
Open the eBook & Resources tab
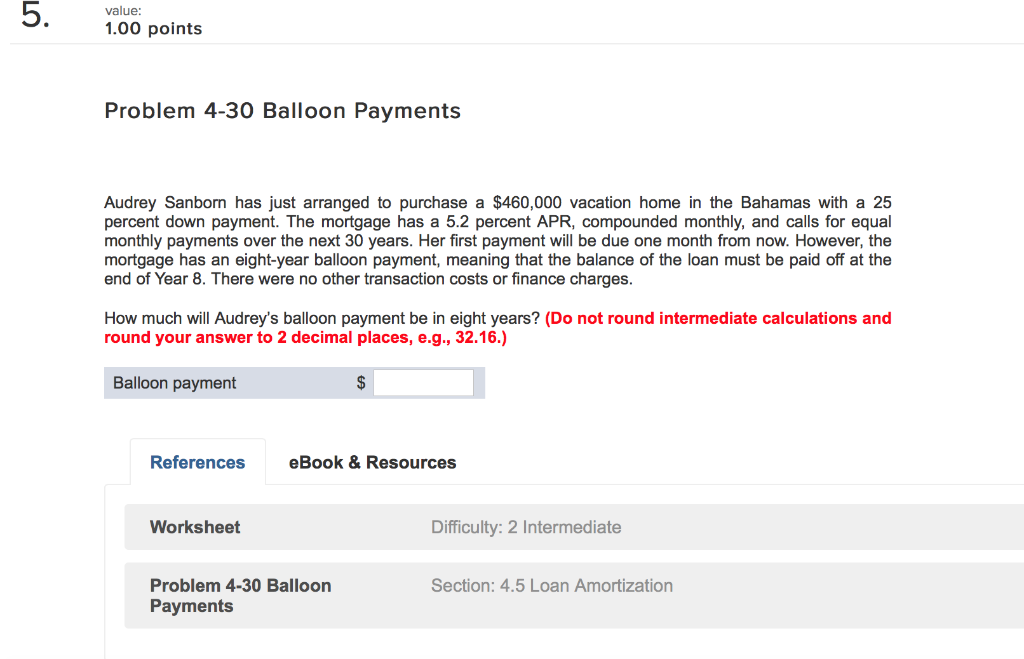pyautogui.click(x=372, y=462)
